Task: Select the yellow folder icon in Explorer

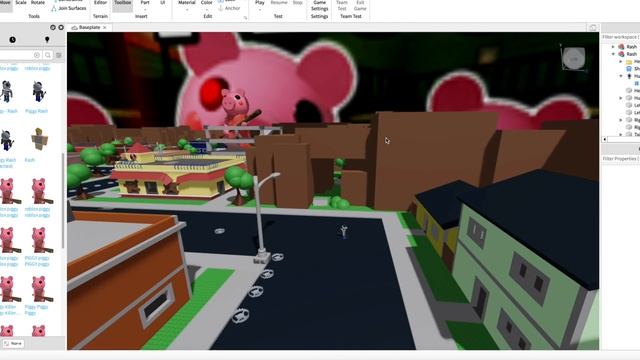Action: 629,62
